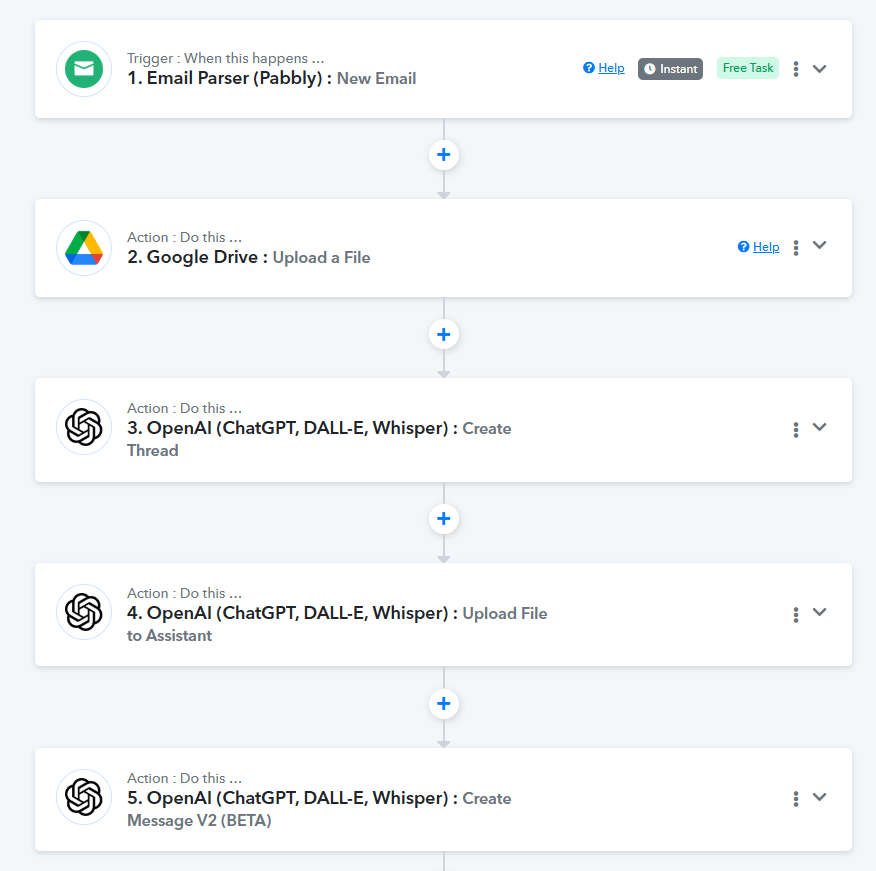Open three-dot menu on Create Thread step
Screen dimensions: 876x871
pos(796,430)
